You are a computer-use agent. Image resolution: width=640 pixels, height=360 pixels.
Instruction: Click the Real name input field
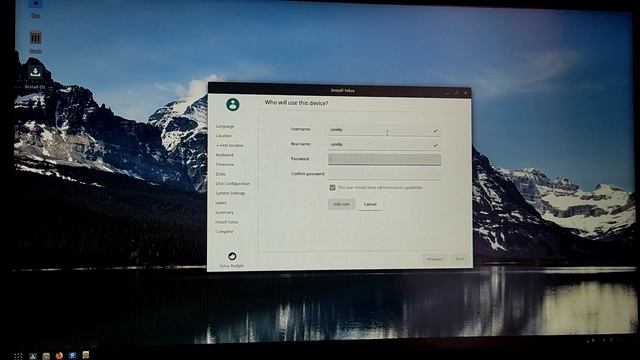[384, 145]
